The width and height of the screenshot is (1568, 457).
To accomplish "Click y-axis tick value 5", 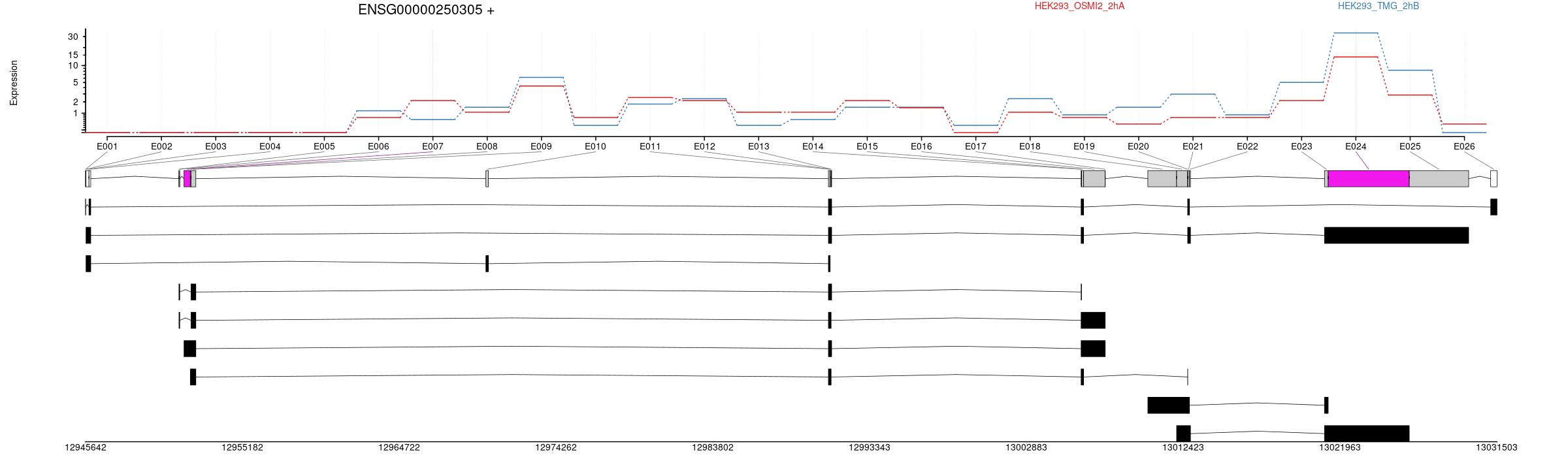I will 75,83.
